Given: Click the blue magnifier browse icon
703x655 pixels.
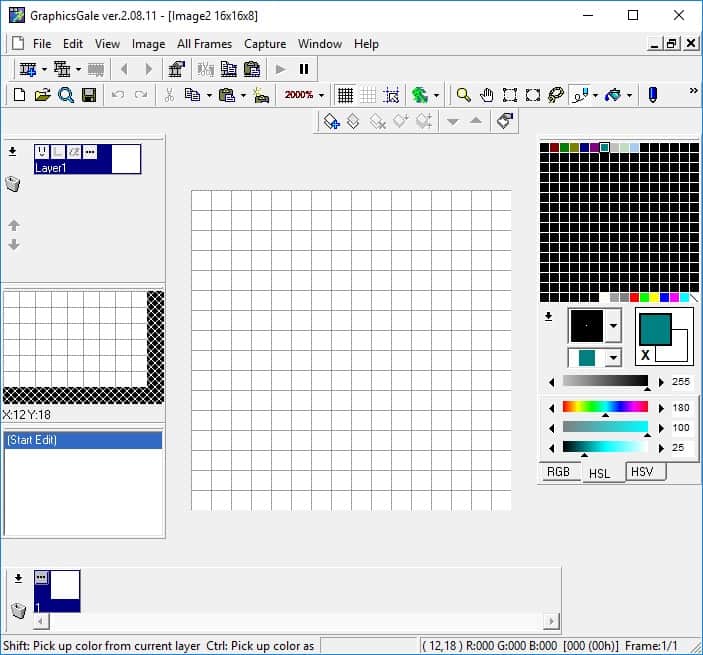Looking at the screenshot, I should tap(66, 95).
